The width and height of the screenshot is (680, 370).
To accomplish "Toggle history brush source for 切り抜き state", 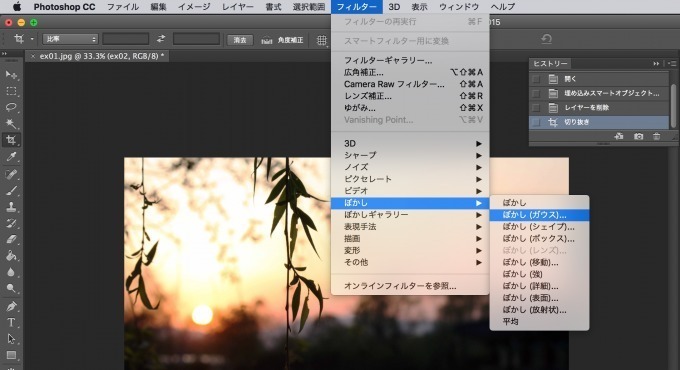I will coord(536,122).
